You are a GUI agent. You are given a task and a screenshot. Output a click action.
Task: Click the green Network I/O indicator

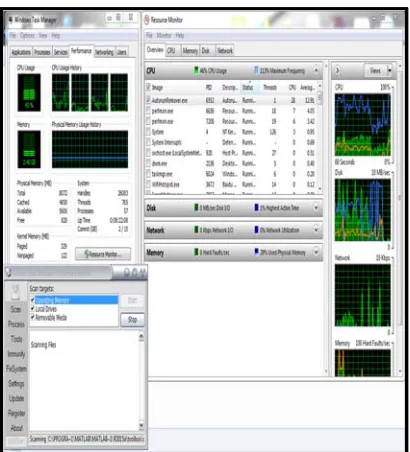click(x=196, y=230)
